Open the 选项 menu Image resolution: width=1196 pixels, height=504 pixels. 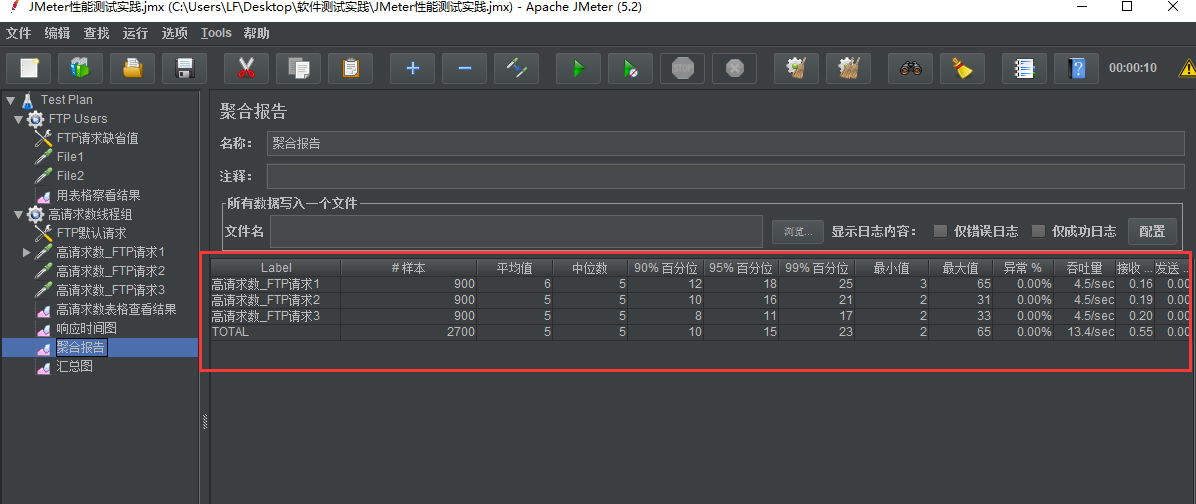(x=175, y=34)
